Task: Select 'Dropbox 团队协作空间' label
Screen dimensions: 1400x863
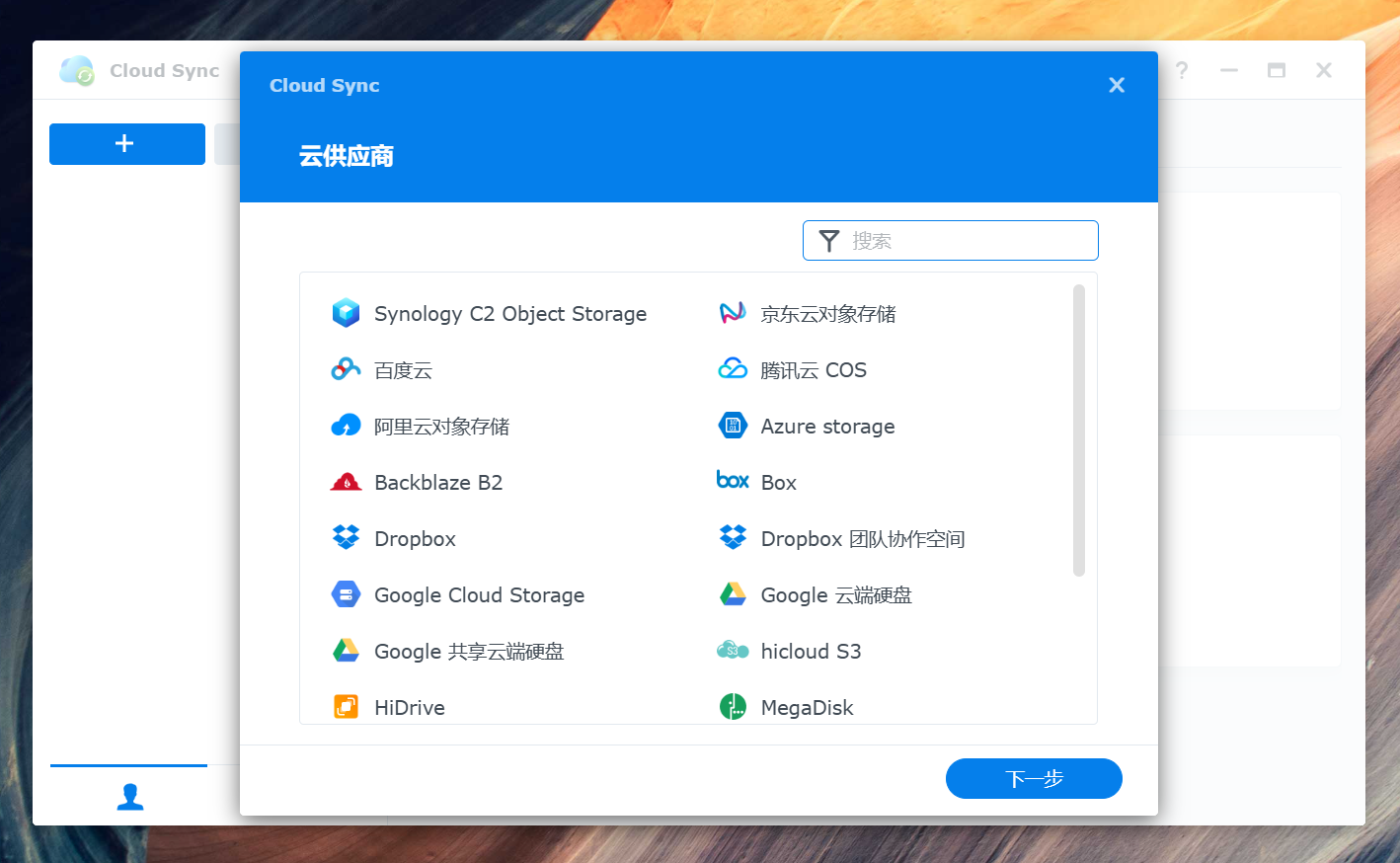Action: coord(863,539)
